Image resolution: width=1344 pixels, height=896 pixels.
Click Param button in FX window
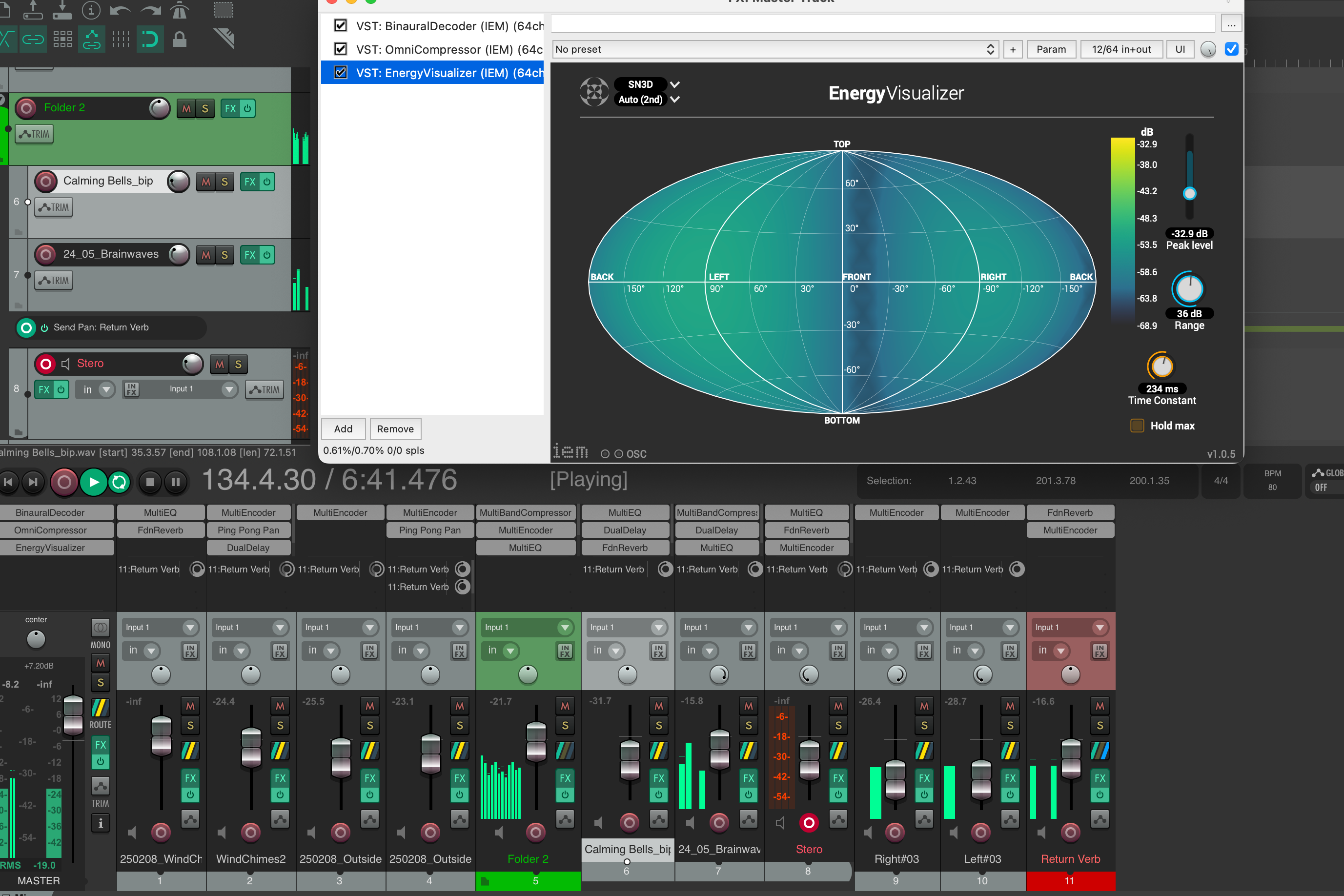click(x=1051, y=49)
